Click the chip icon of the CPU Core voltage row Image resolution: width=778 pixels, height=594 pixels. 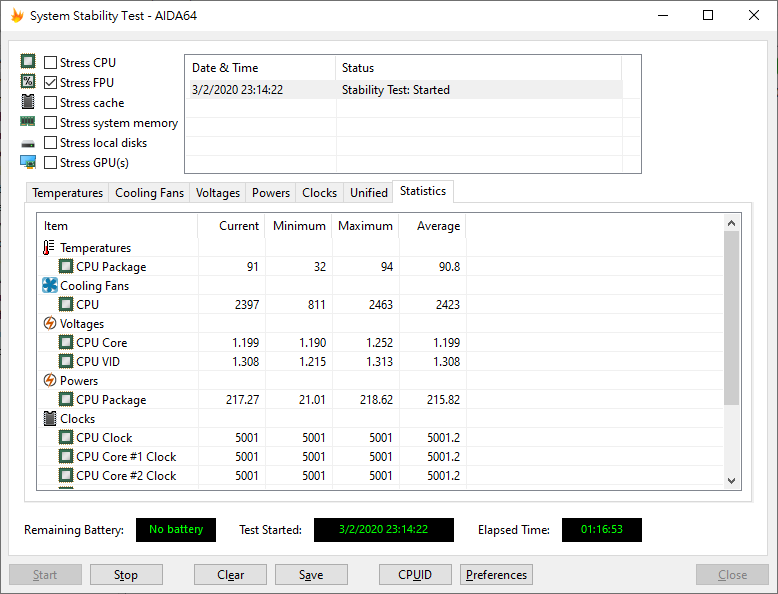[x=65, y=342]
